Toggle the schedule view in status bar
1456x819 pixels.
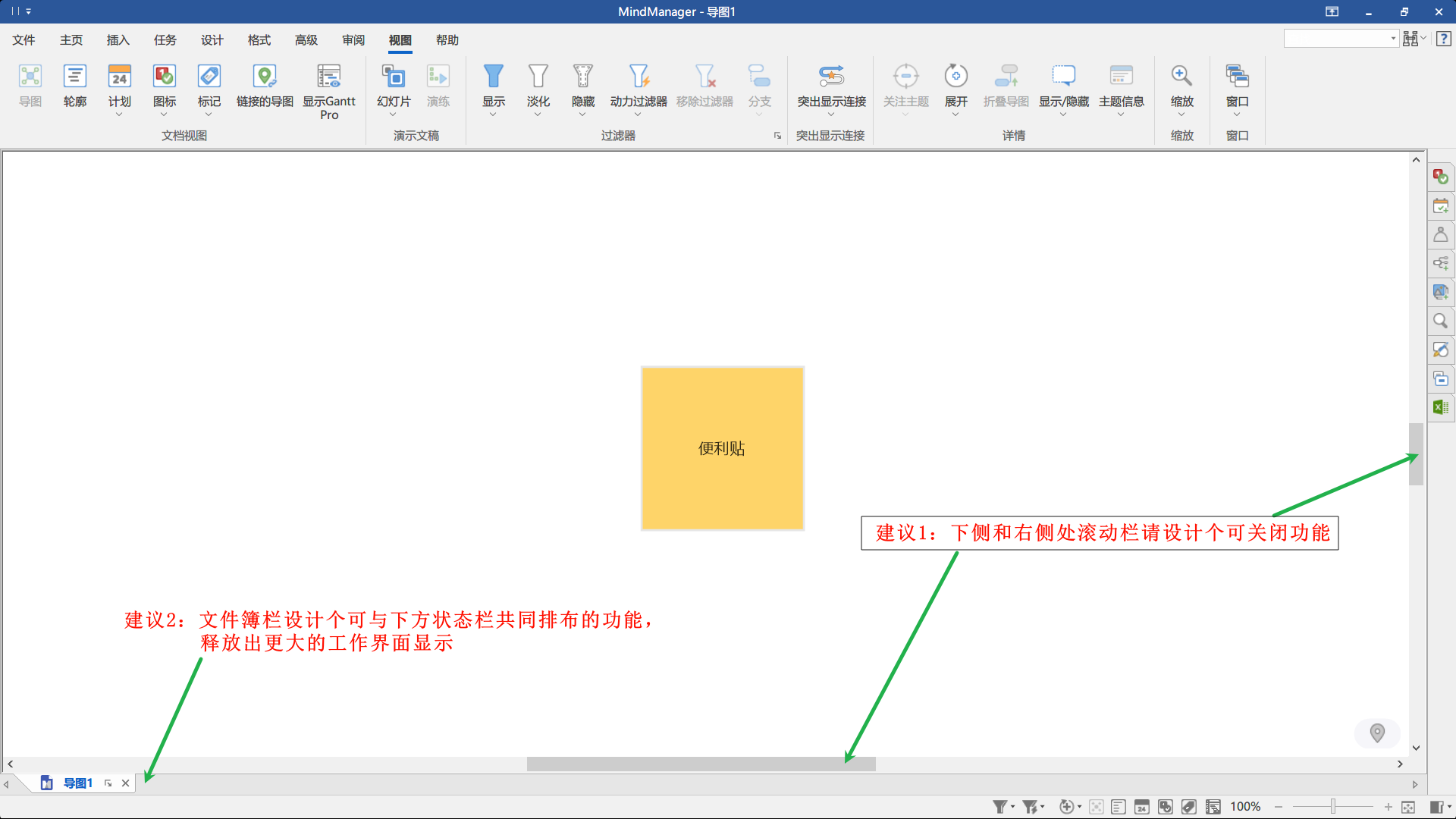1142,807
